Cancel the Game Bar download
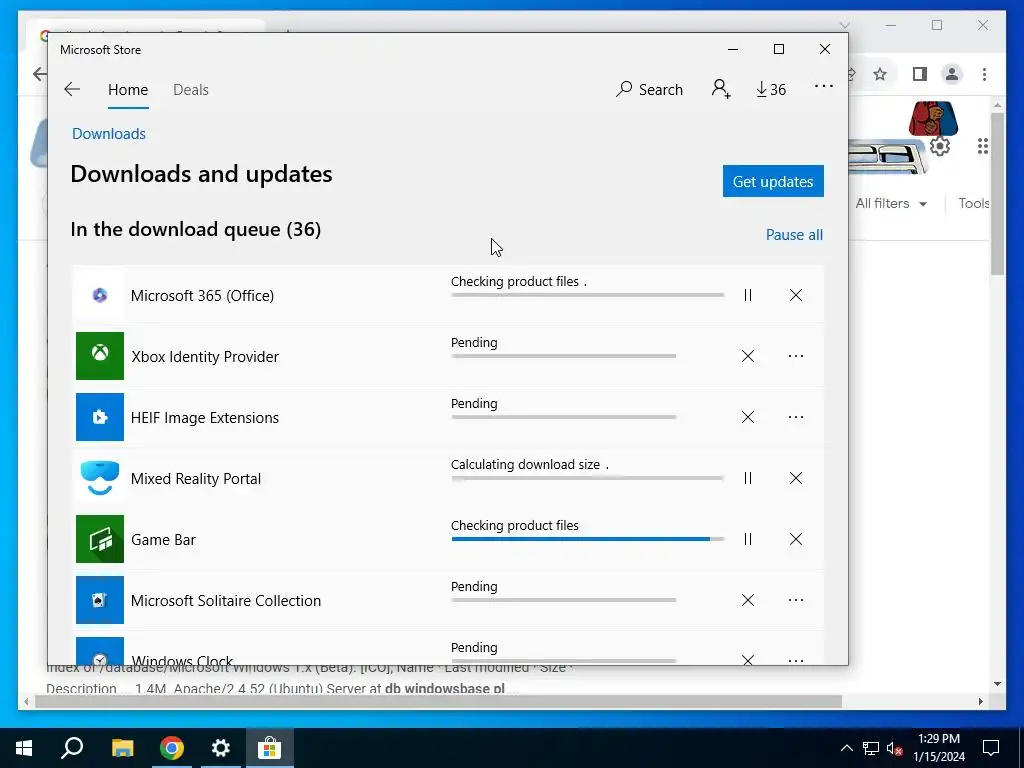 pos(795,539)
